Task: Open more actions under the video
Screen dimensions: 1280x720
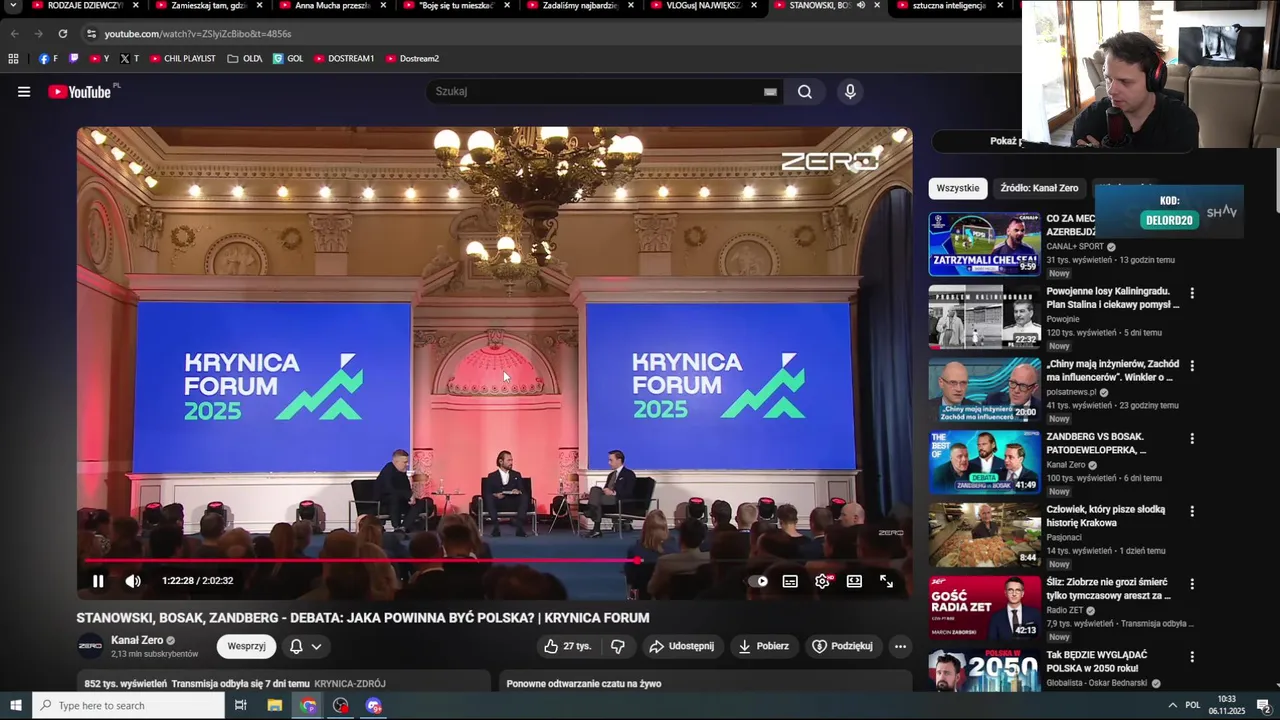Action: [900, 646]
